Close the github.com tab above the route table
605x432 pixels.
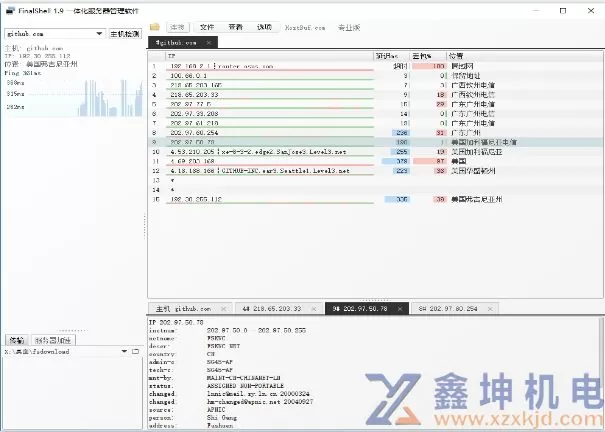pos(208,43)
